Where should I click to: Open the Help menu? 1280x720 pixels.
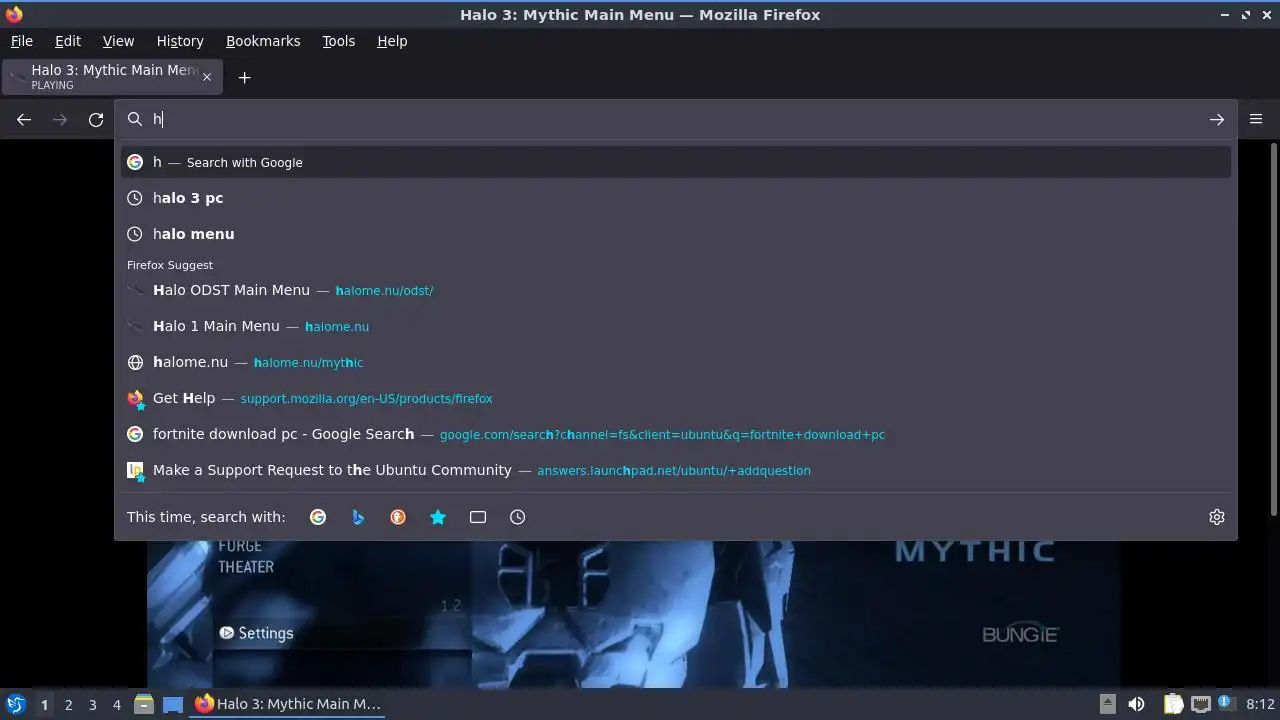pyautogui.click(x=392, y=41)
